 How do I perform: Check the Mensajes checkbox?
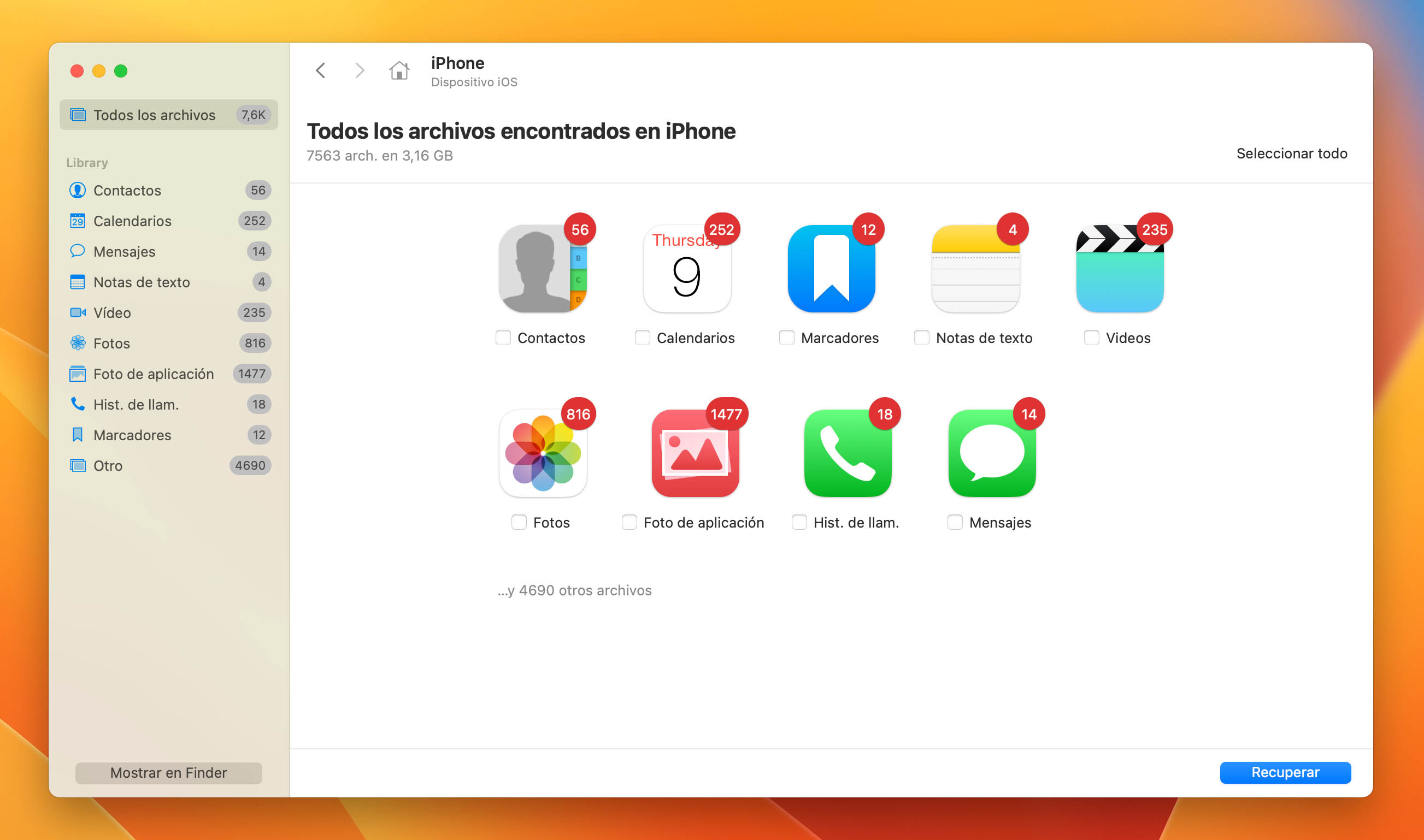coord(955,523)
